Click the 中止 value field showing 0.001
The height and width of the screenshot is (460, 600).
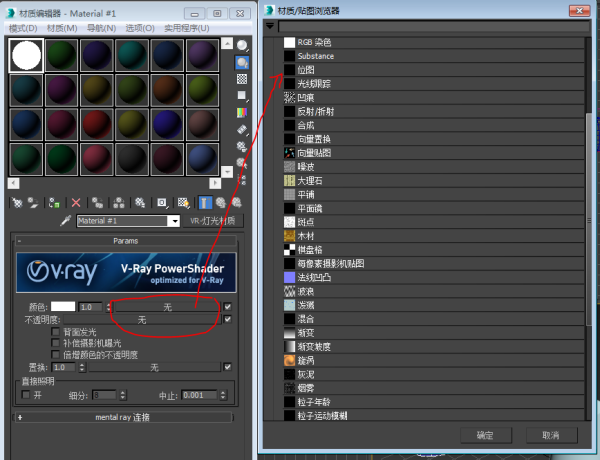[x=199, y=395]
